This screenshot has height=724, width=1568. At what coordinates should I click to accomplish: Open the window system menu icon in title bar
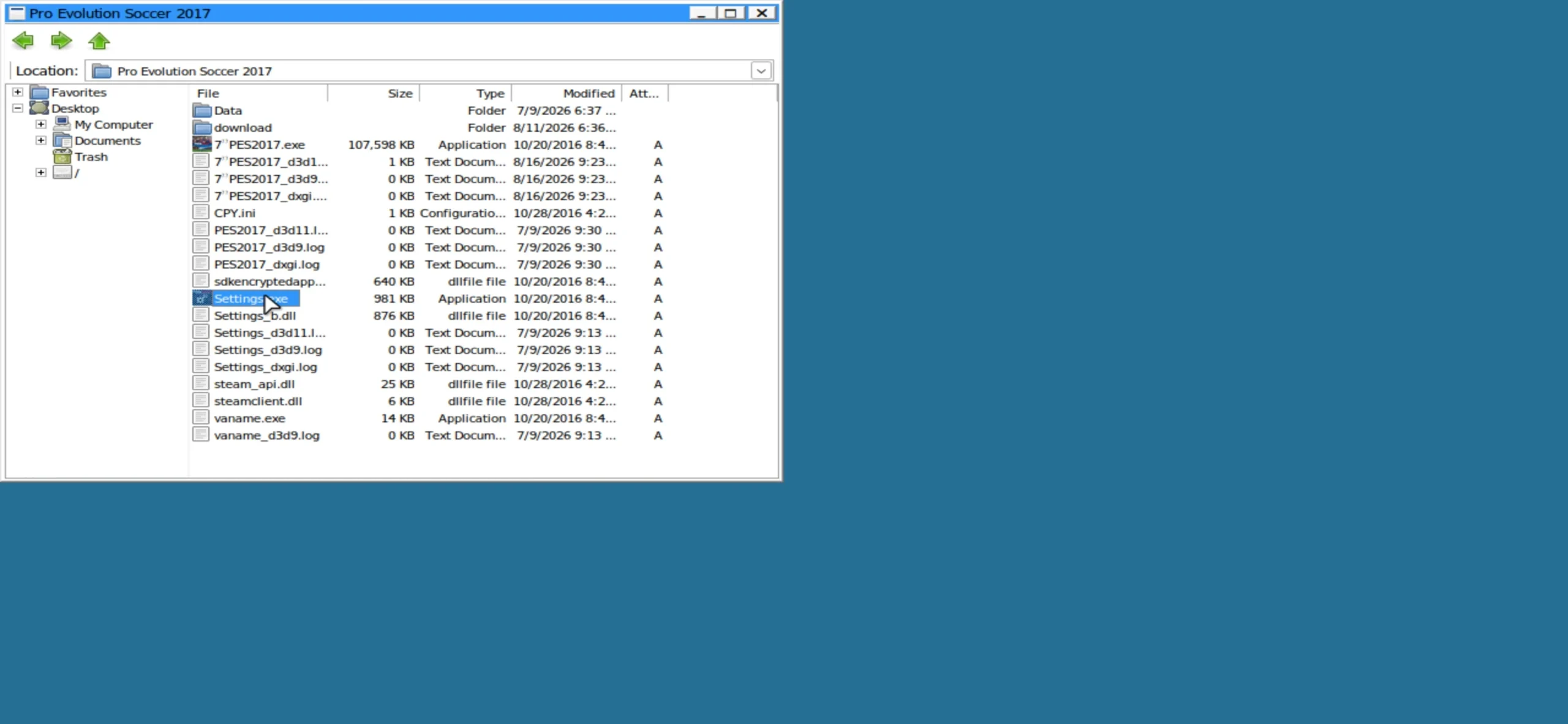point(17,13)
